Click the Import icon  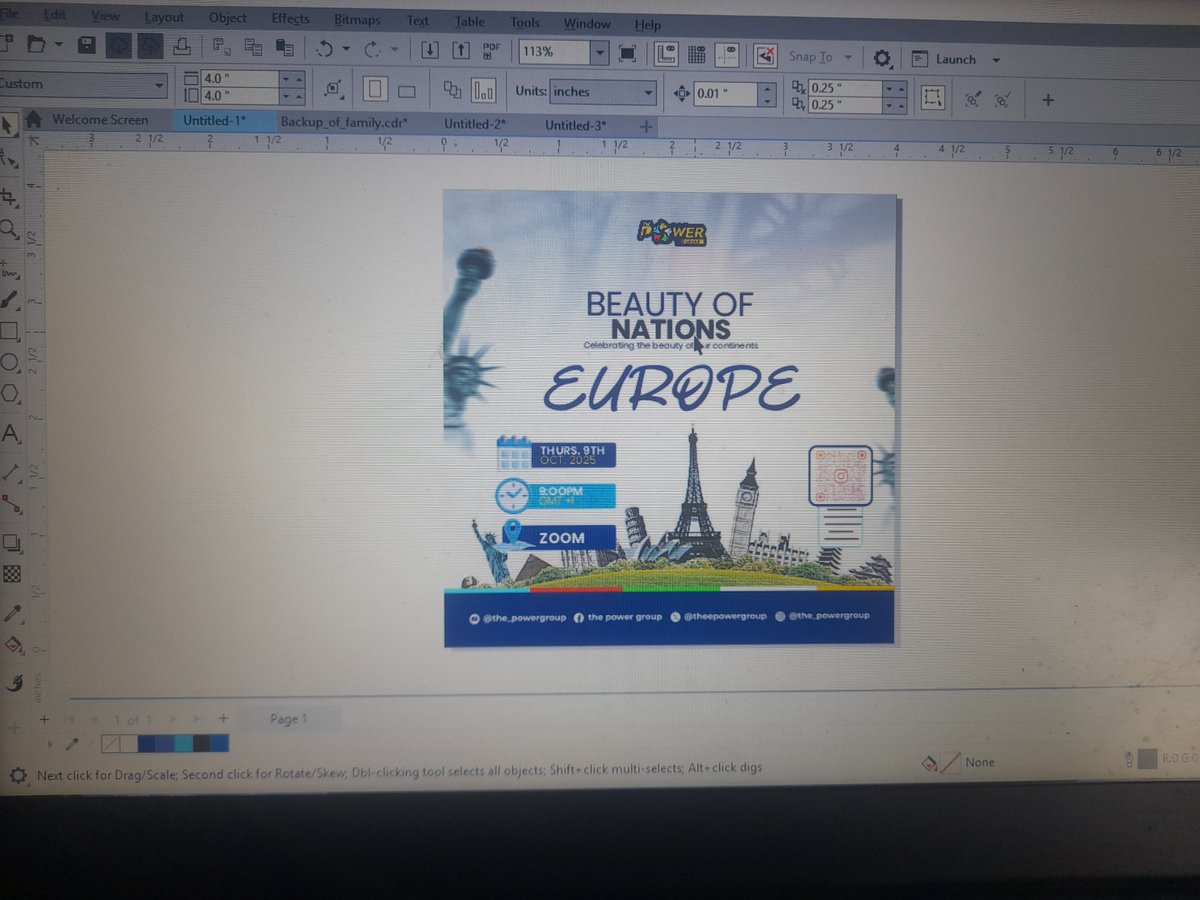pos(429,50)
